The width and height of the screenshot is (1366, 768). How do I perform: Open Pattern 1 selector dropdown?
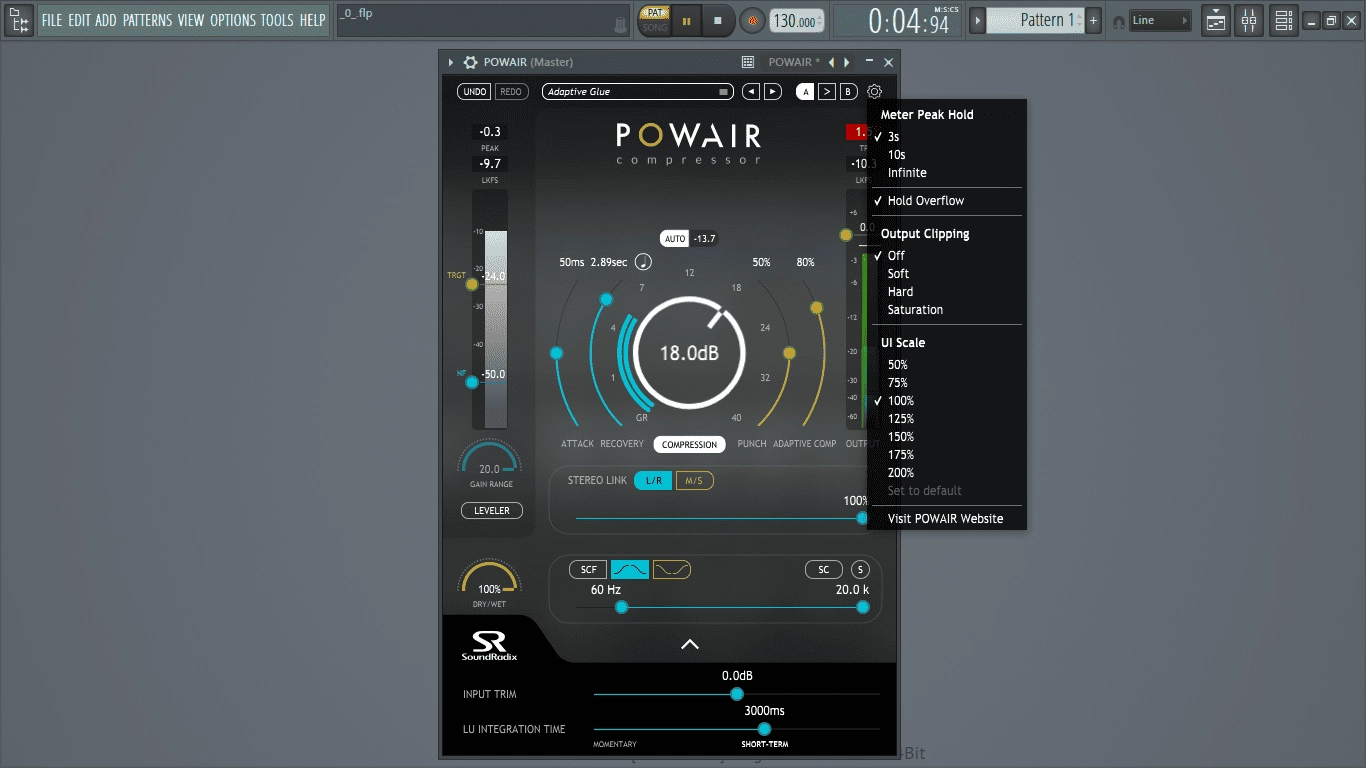point(1036,20)
